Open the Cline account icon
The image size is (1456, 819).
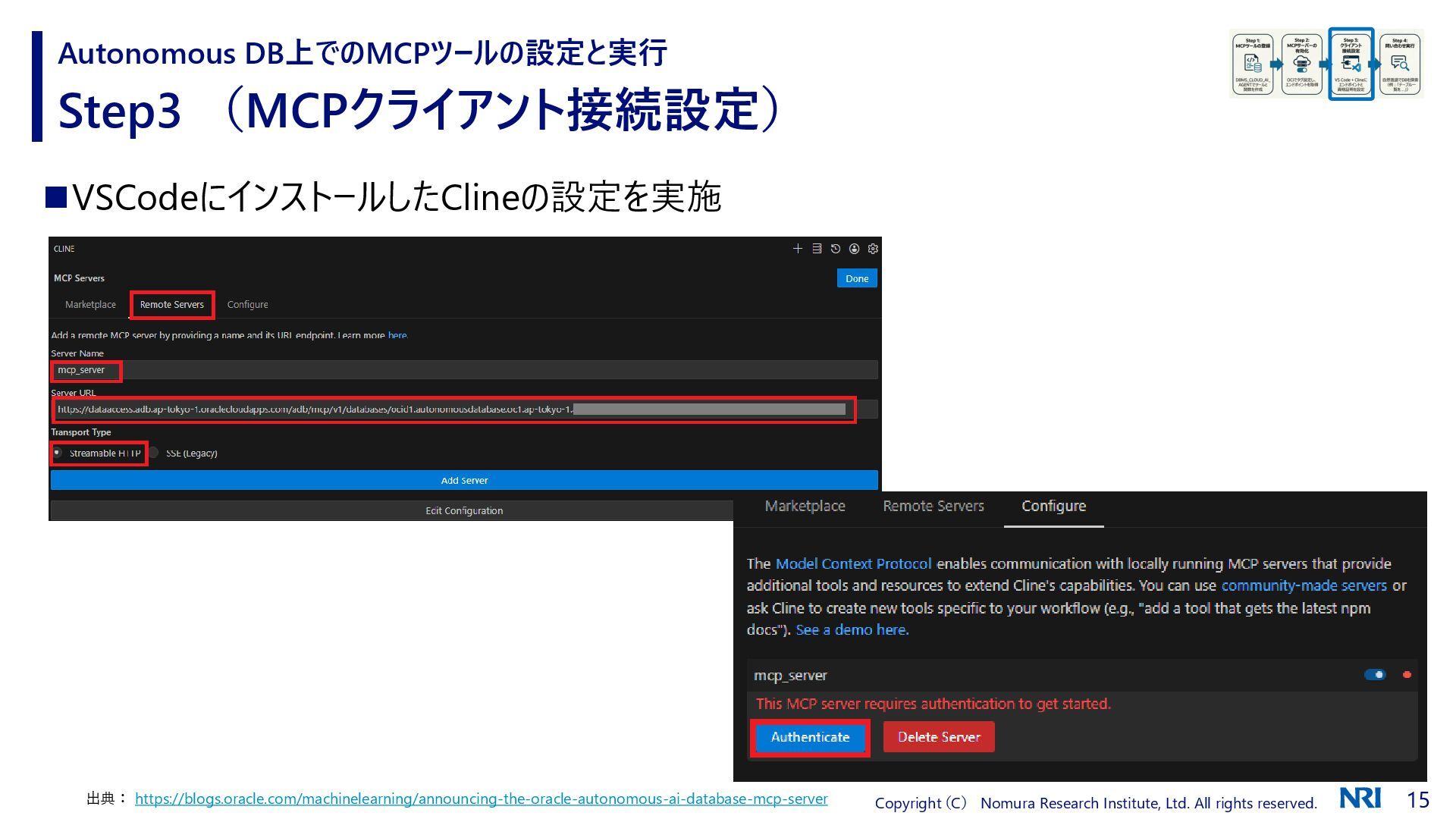click(855, 249)
